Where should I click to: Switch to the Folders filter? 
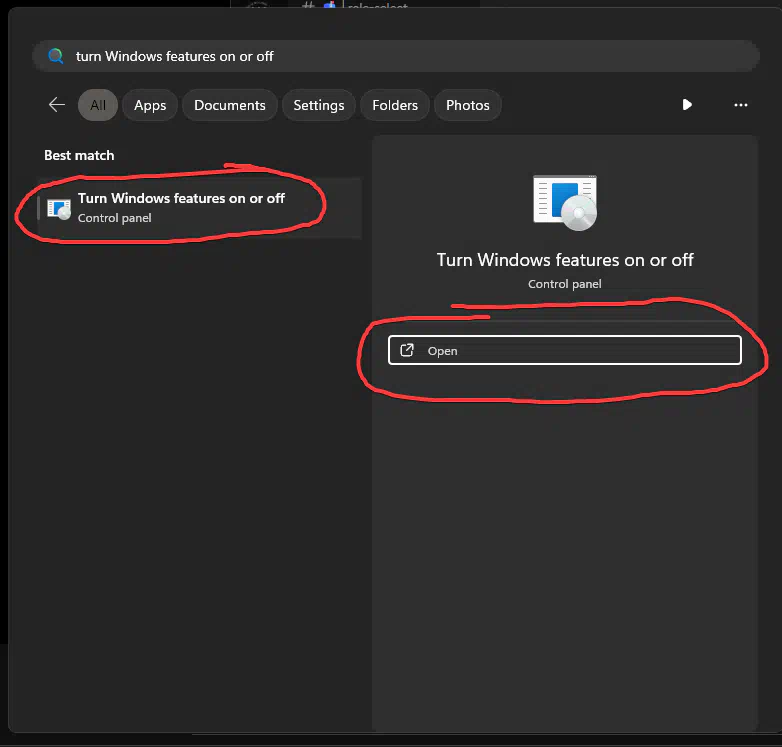tap(395, 105)
